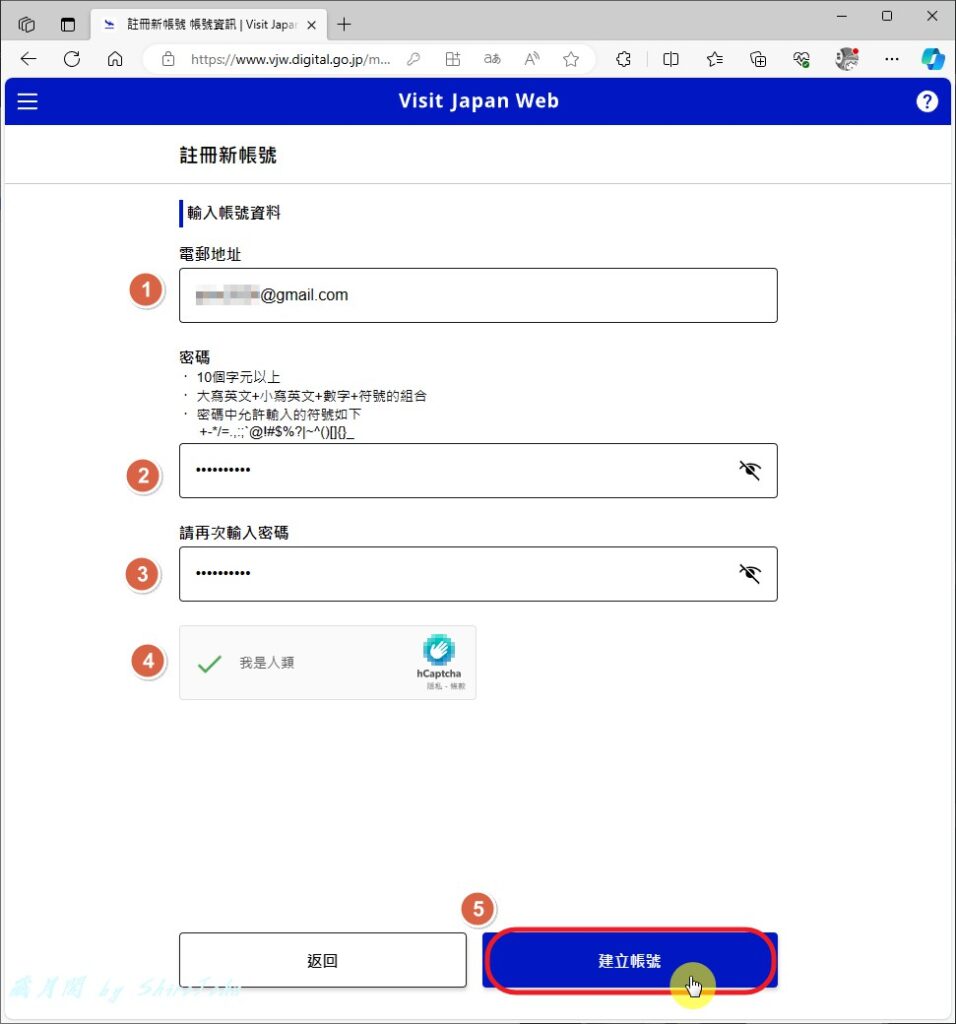Add this page to favorites with the star
Viewport: 956px width, 1024px height.
[x=571, y=59]
